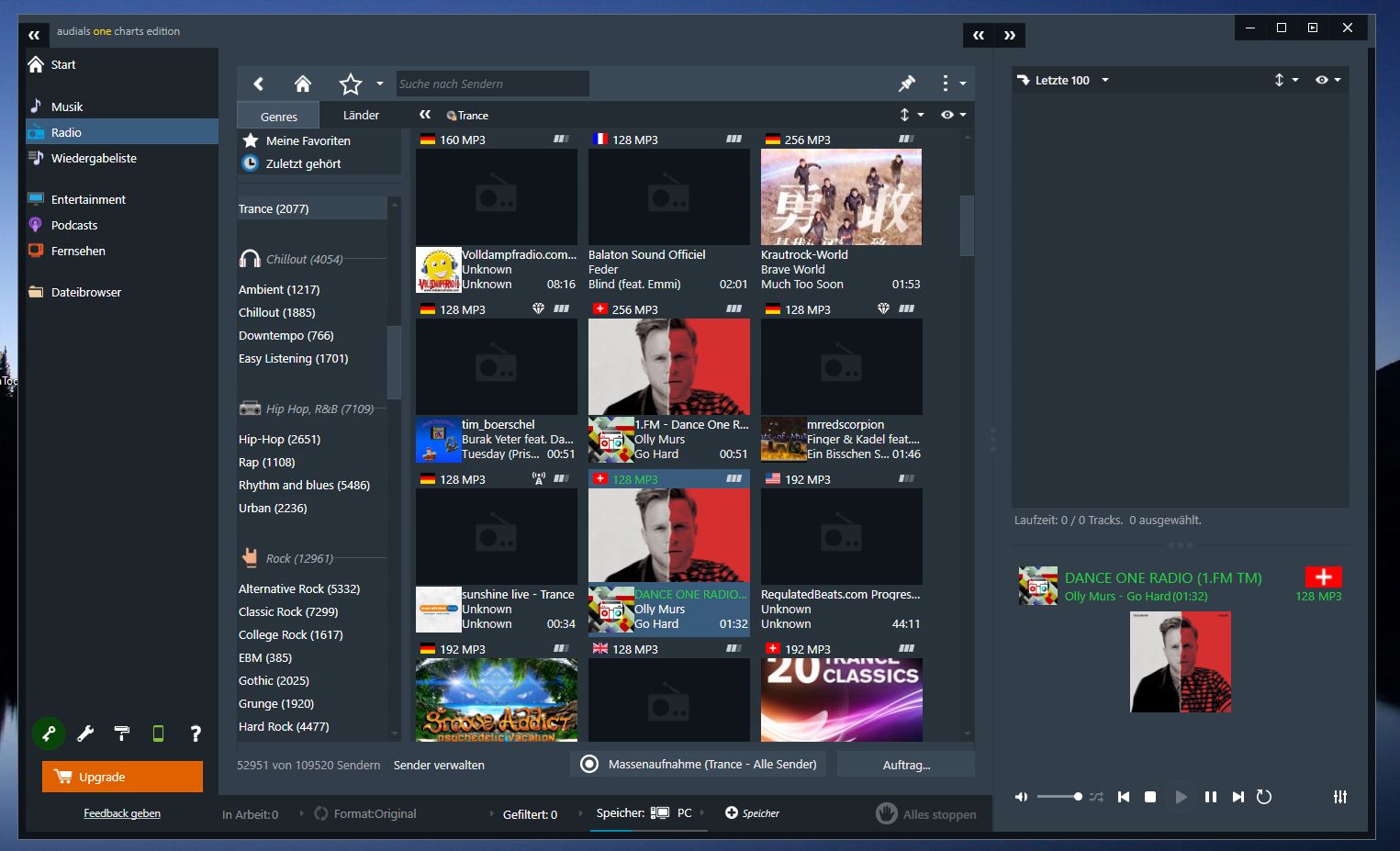
Task: Pause the current stream
Action: 1211,797
